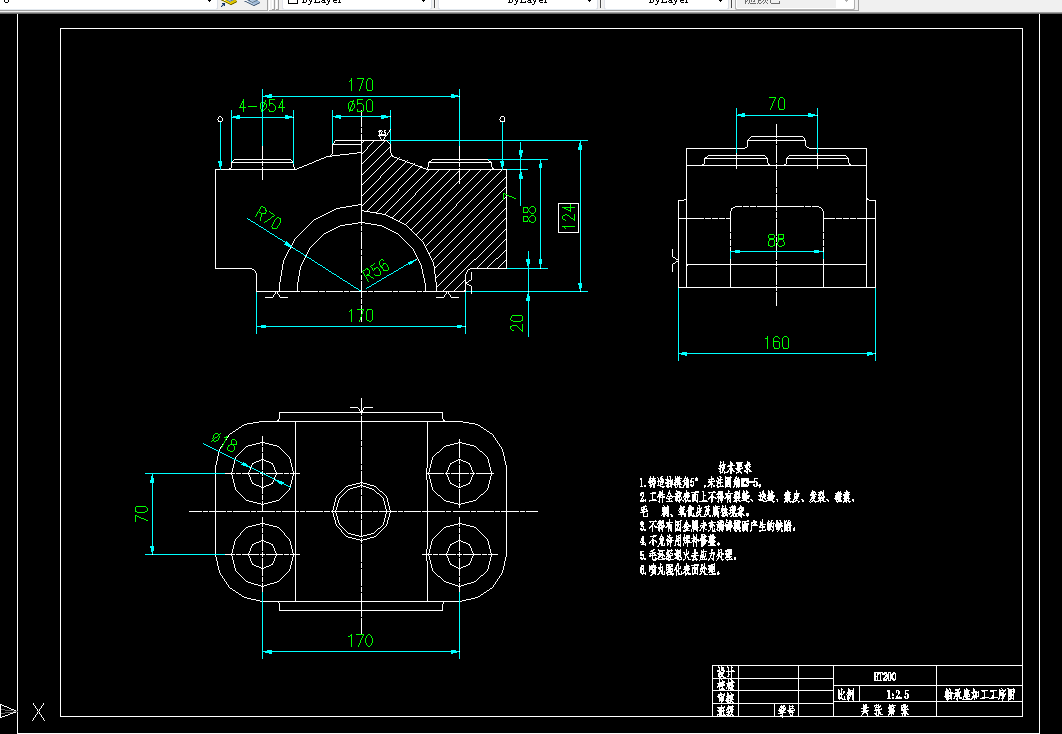Select note 4 不允许用焊补修整

coord(679,541)
